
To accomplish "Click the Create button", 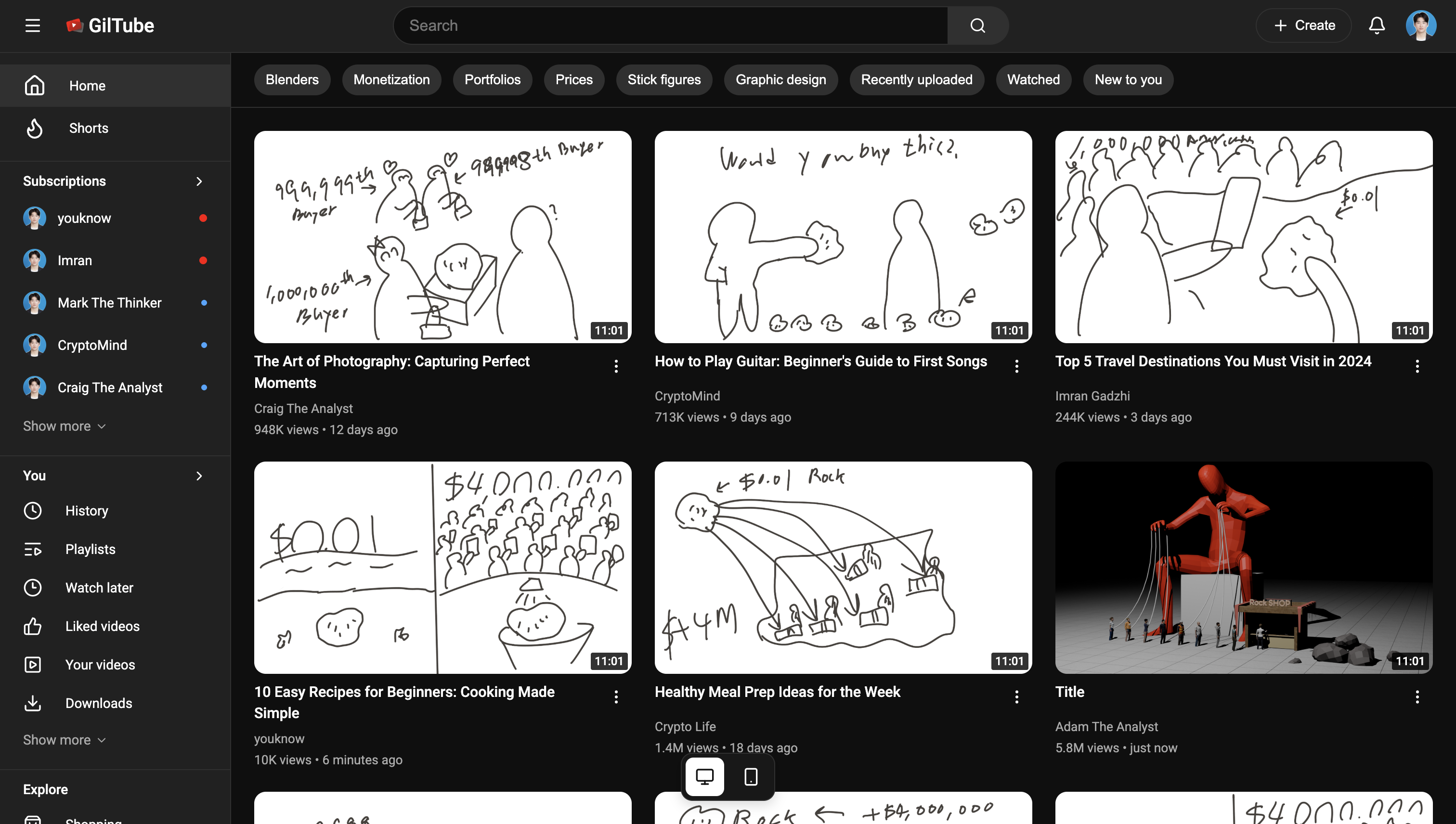I will point(1303,25).
